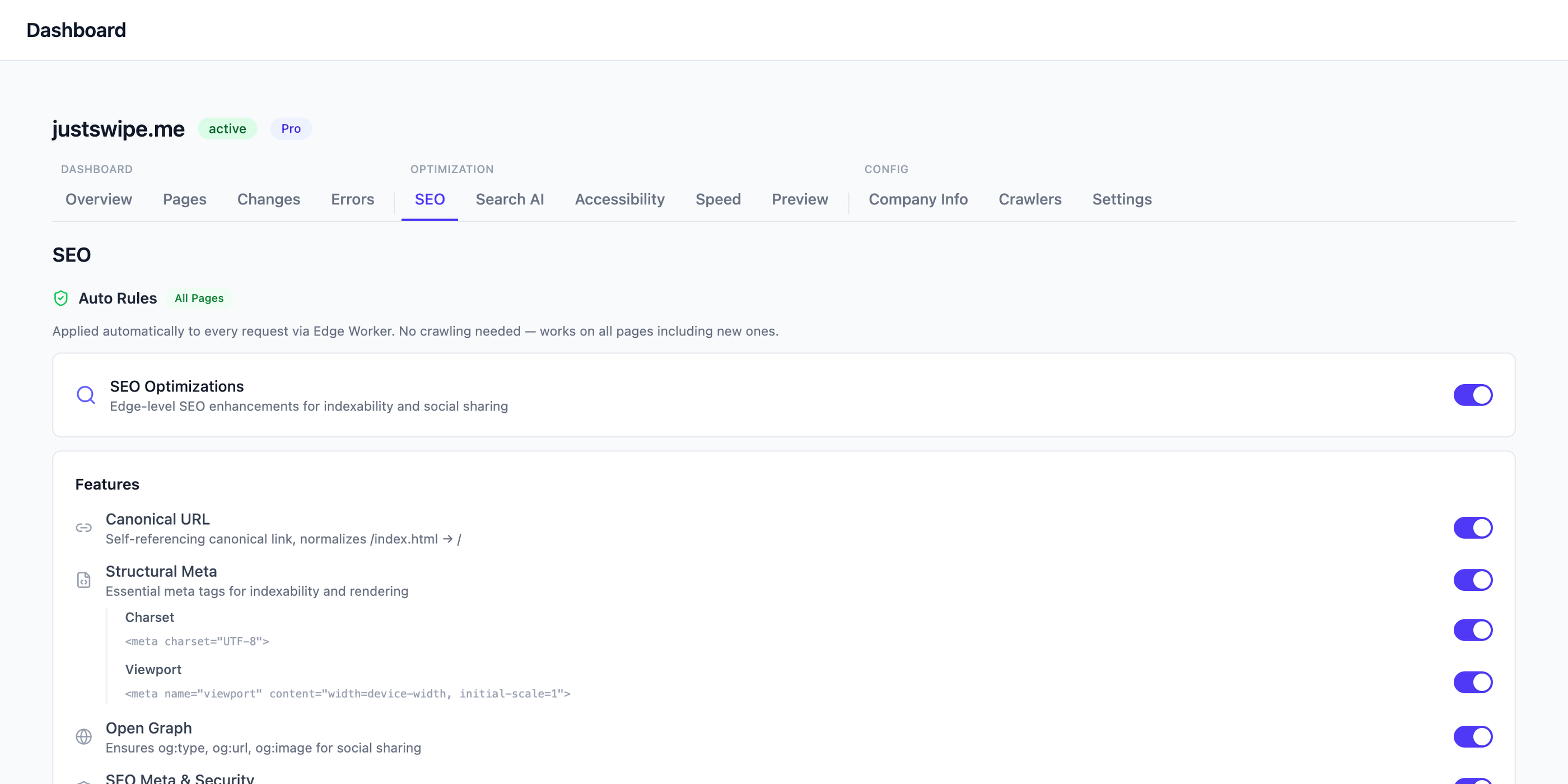1568x784 pixels.
Task: Disable the Viewport meta tag toggle
Action: tap(1472, 682)
